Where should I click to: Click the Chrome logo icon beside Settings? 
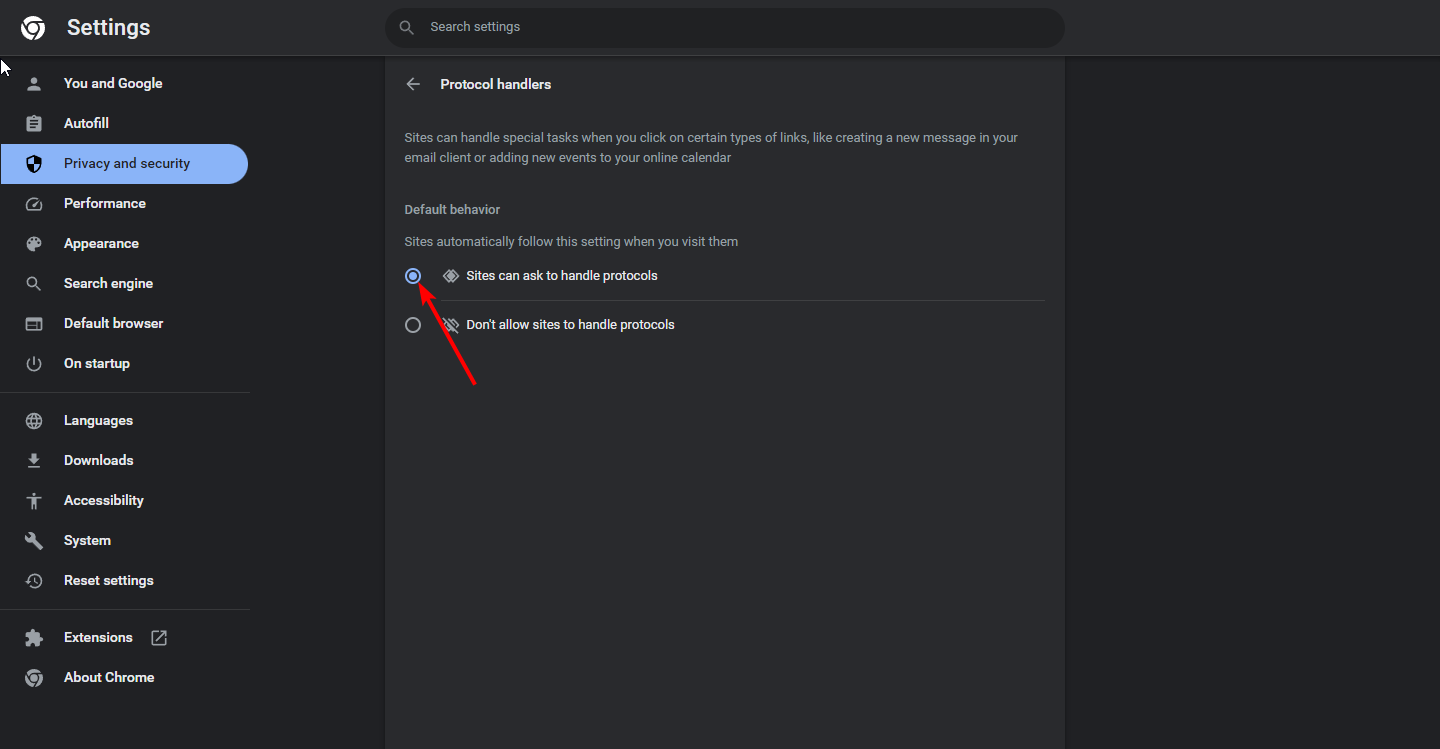coord(33,28)
